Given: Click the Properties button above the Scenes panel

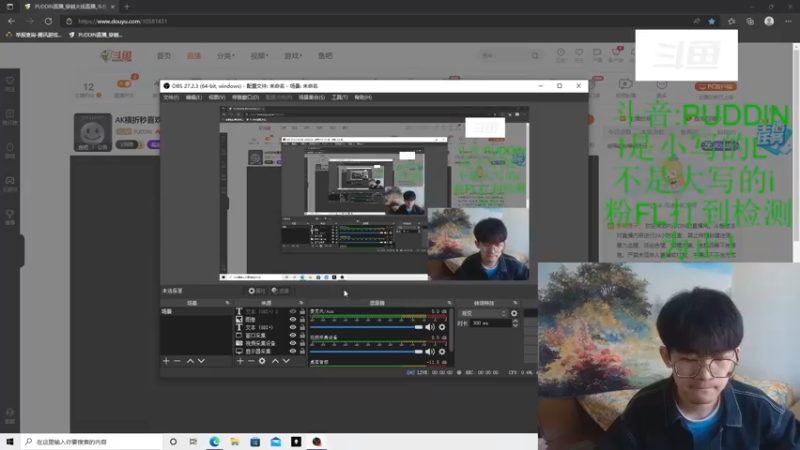Looking at the screenshot, I should (x=257, y=291).
